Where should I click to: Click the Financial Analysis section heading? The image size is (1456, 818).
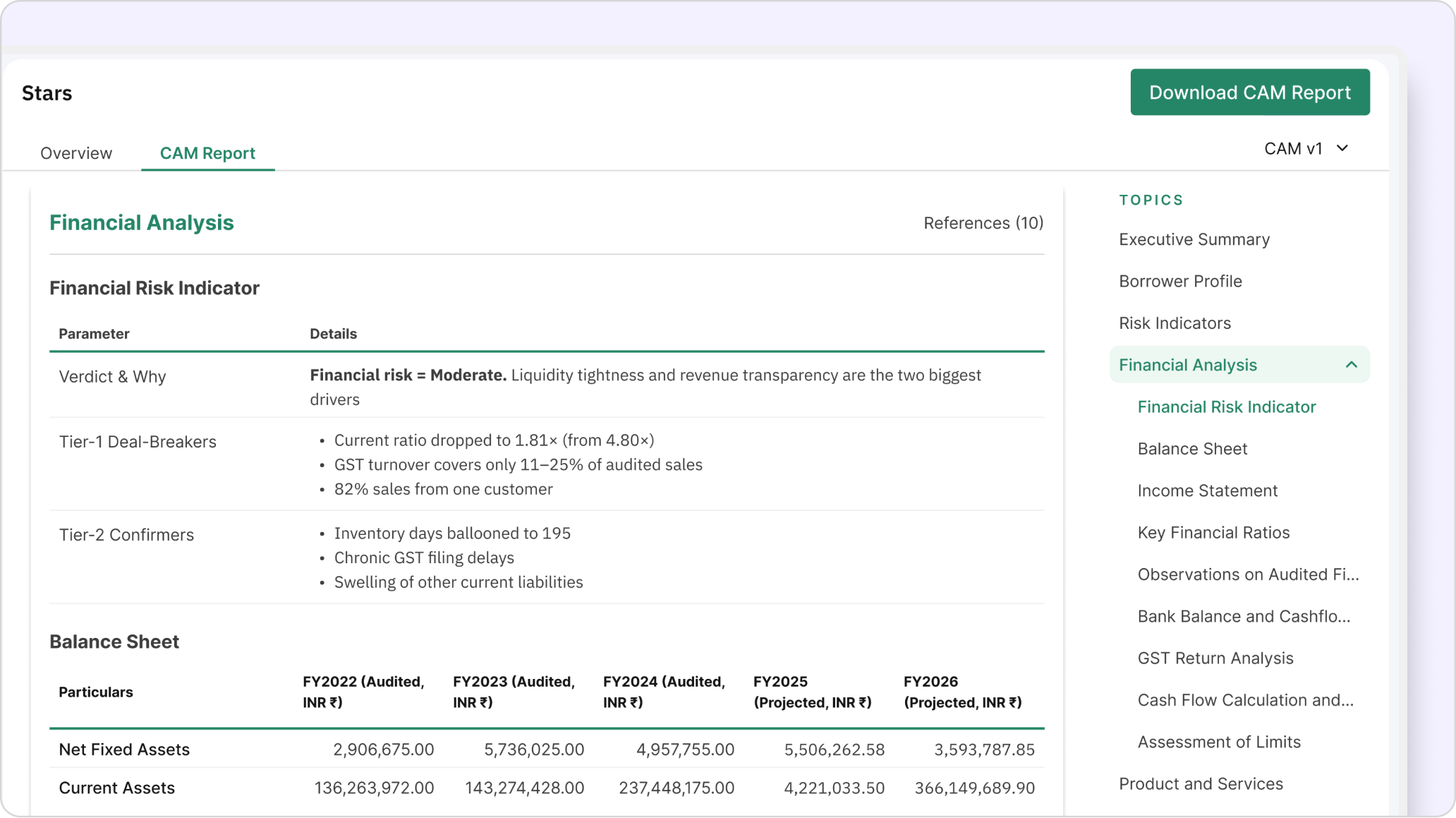pyautogui.click(x=142, y=223)
